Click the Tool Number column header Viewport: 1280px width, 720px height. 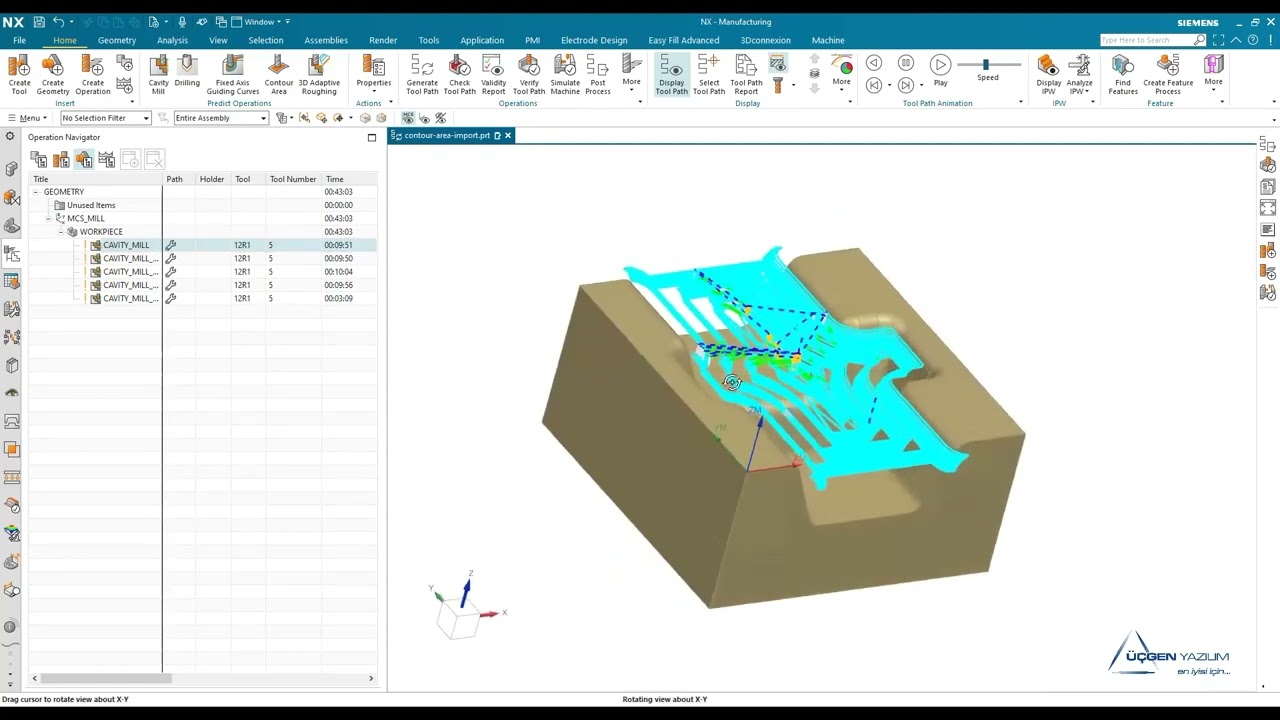point(293,179)
